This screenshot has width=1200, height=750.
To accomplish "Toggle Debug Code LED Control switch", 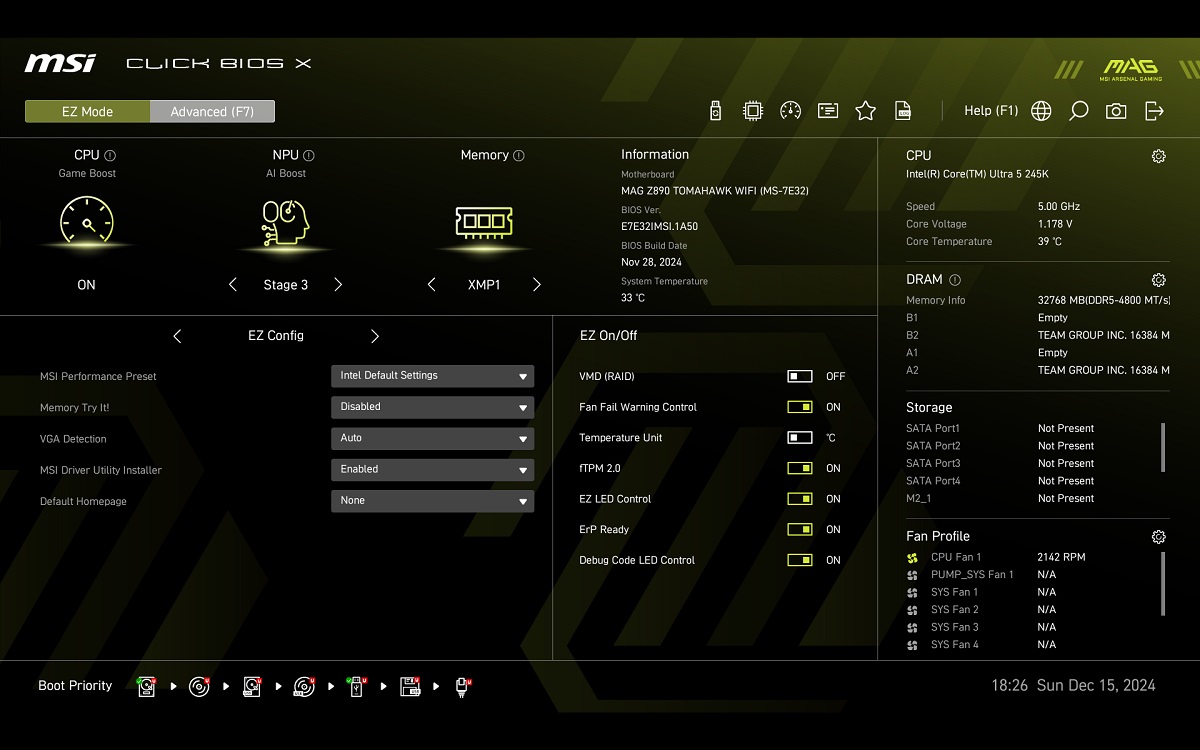I will [x=800, y=560].
